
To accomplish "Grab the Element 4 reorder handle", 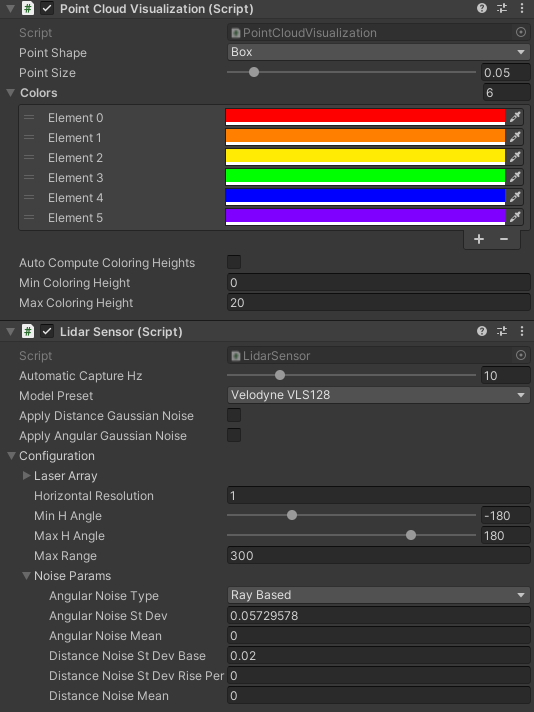I will point(29,197).
